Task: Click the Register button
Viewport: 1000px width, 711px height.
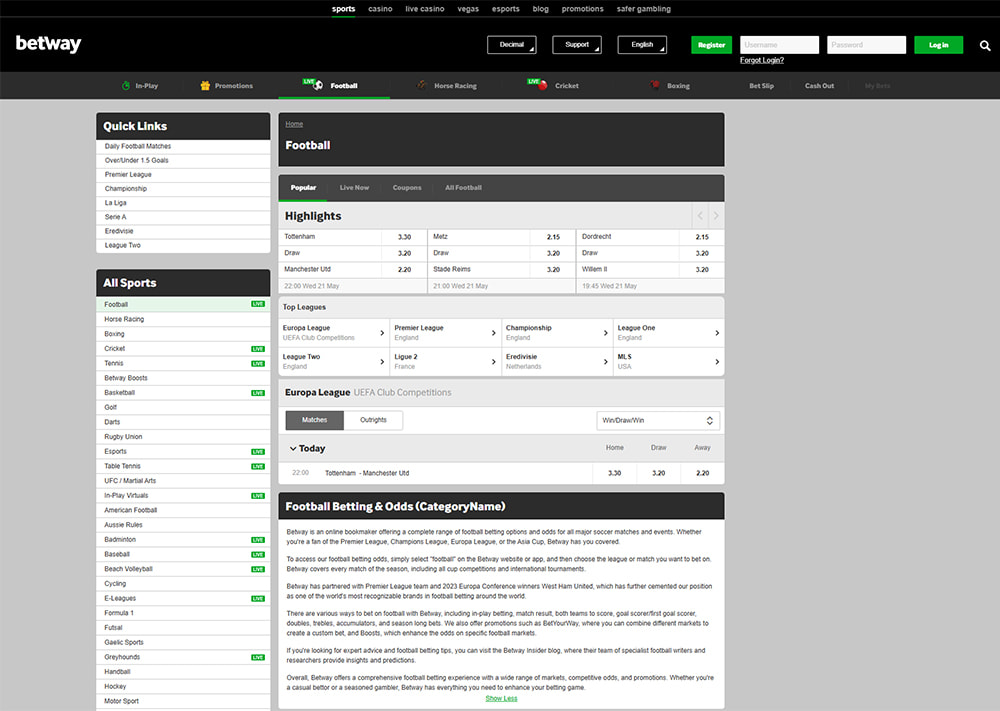Action: [711, 45]
